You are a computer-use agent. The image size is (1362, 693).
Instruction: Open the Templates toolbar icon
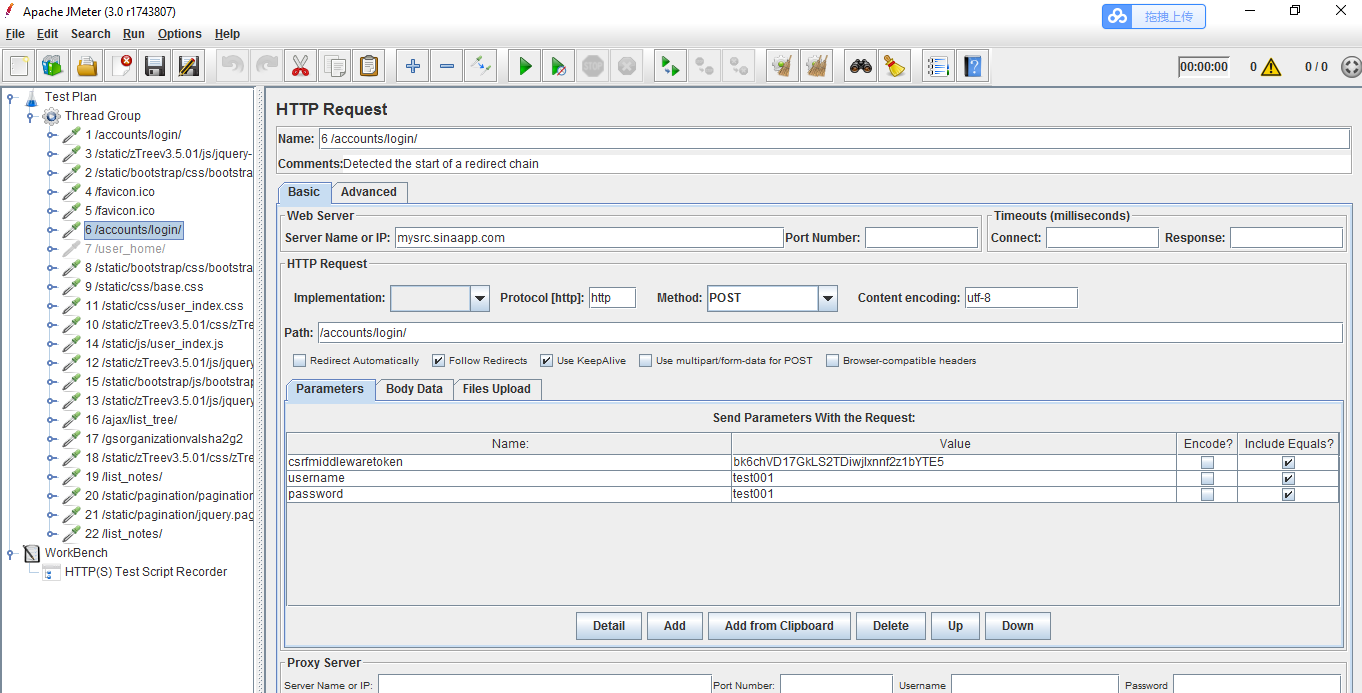(x=52, y=67)
